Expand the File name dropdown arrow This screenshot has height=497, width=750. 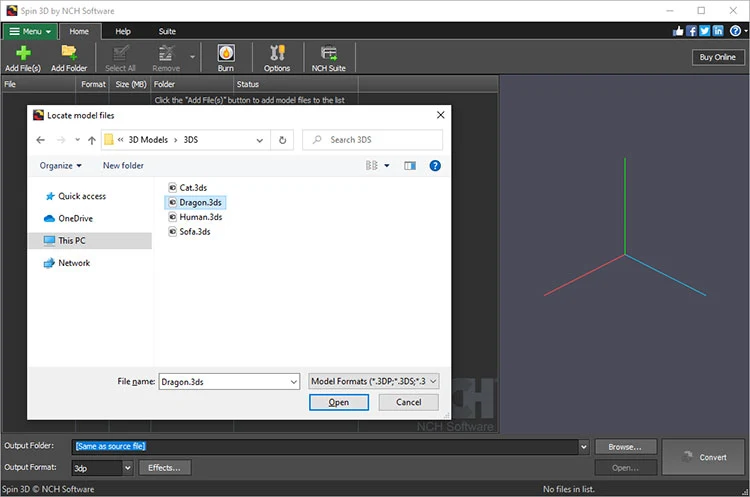[x=294, y=382]
